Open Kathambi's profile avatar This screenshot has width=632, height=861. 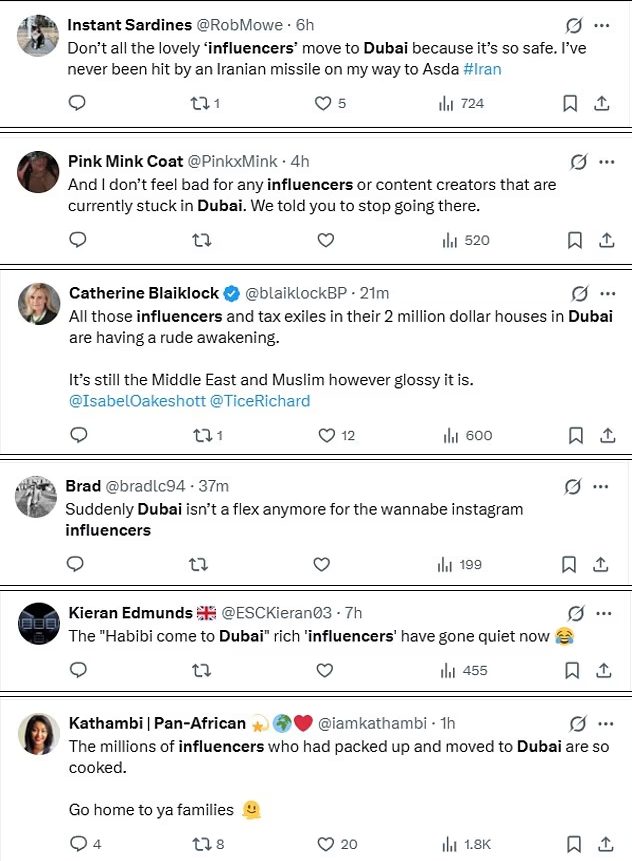39,733
